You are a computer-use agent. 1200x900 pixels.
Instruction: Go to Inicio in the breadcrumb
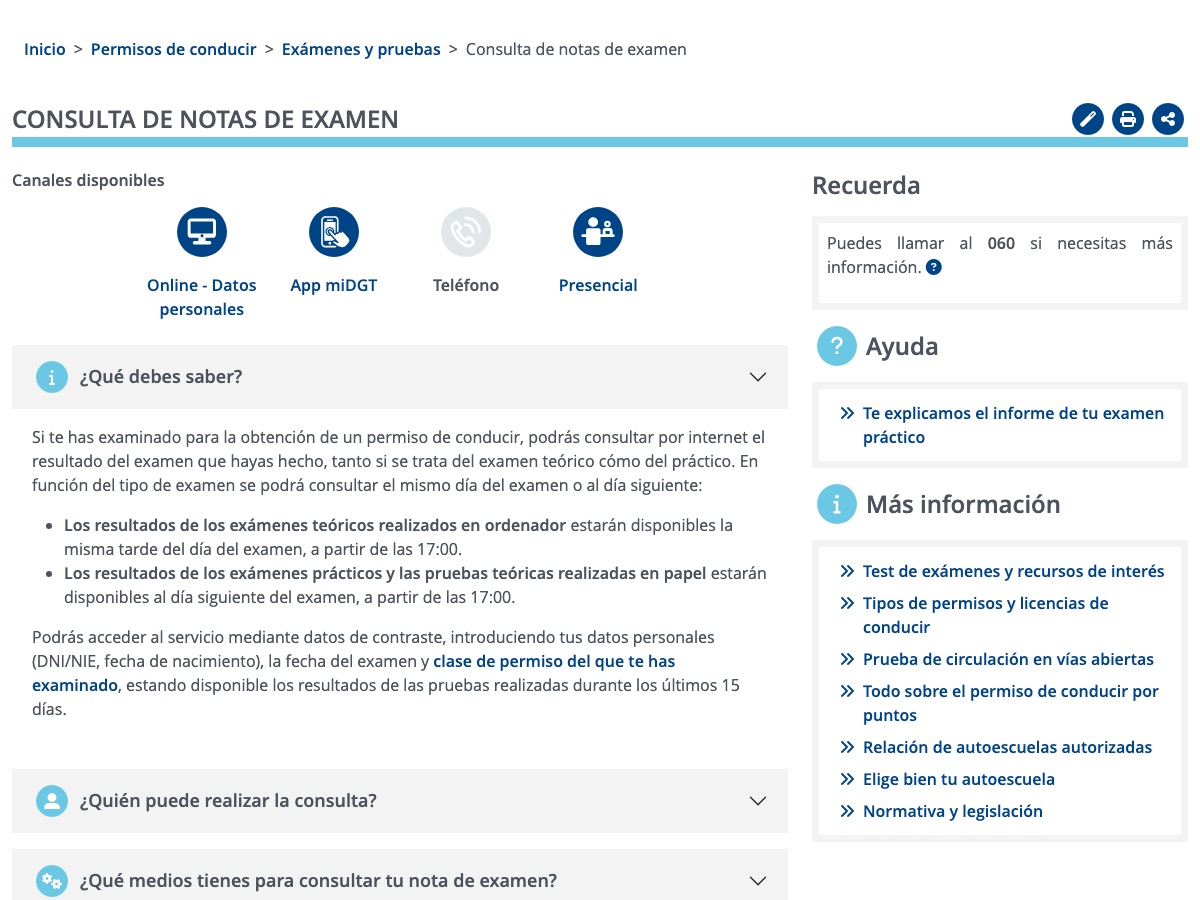point(45,49)
